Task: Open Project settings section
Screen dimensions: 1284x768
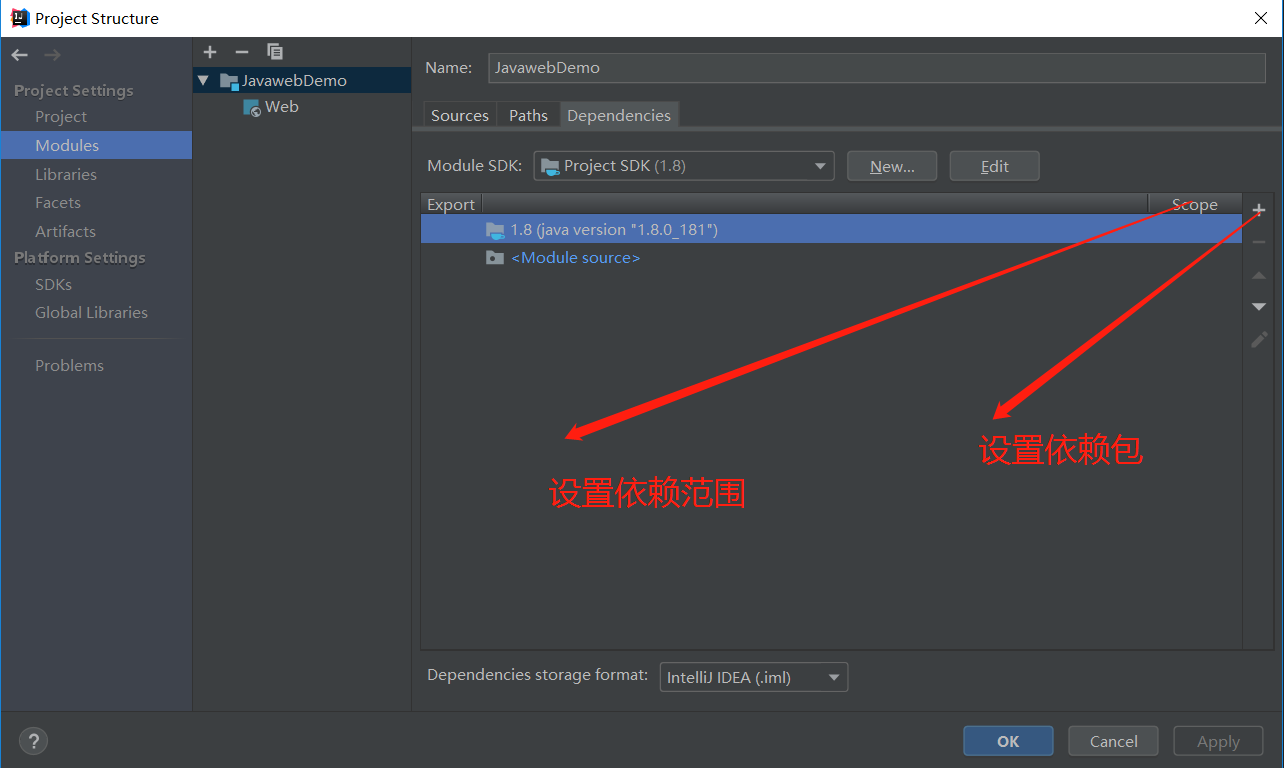Action: (x=61, y=117)
